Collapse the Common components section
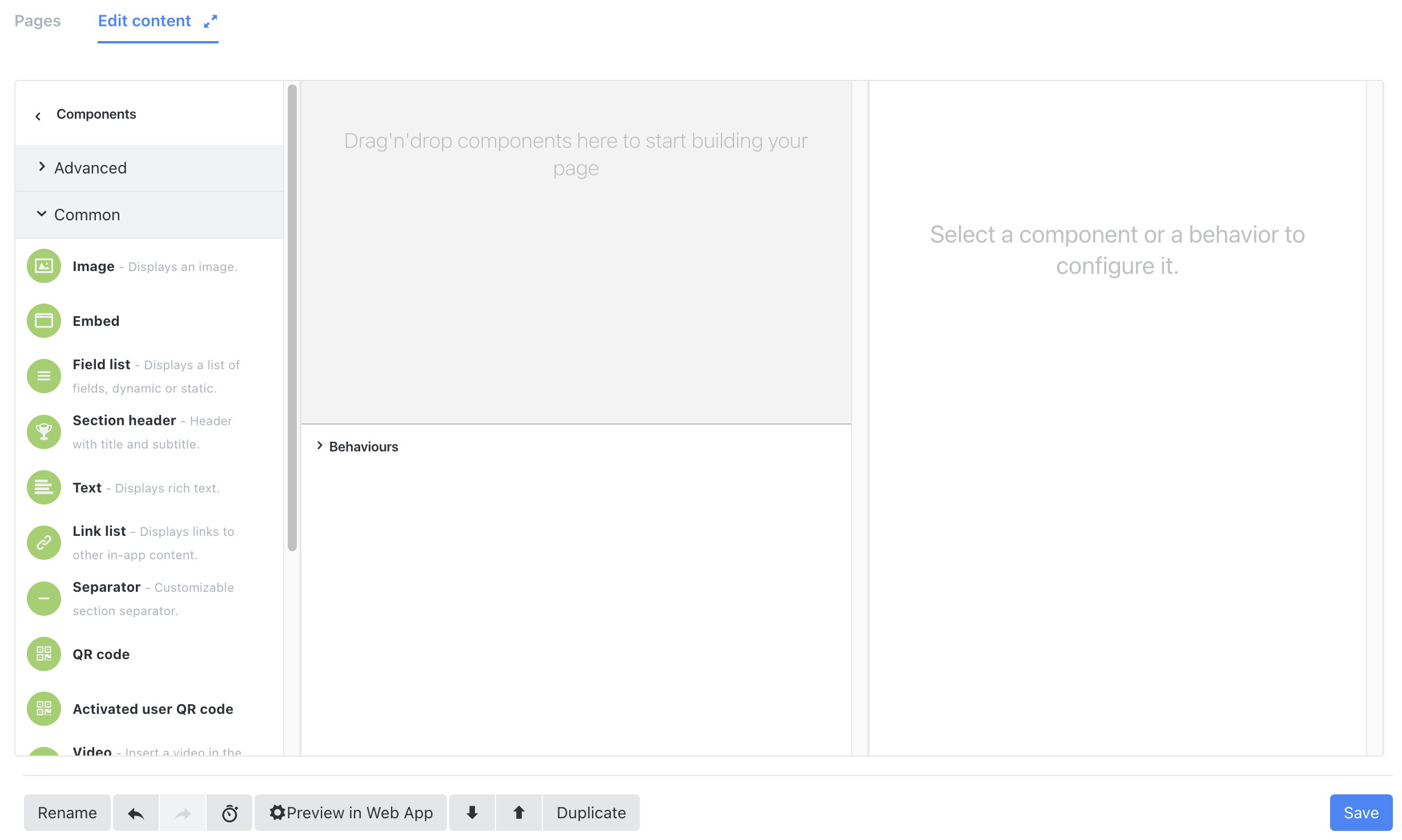The height and width of the screenshot is (840, 1402). click(x=150, y=215)
